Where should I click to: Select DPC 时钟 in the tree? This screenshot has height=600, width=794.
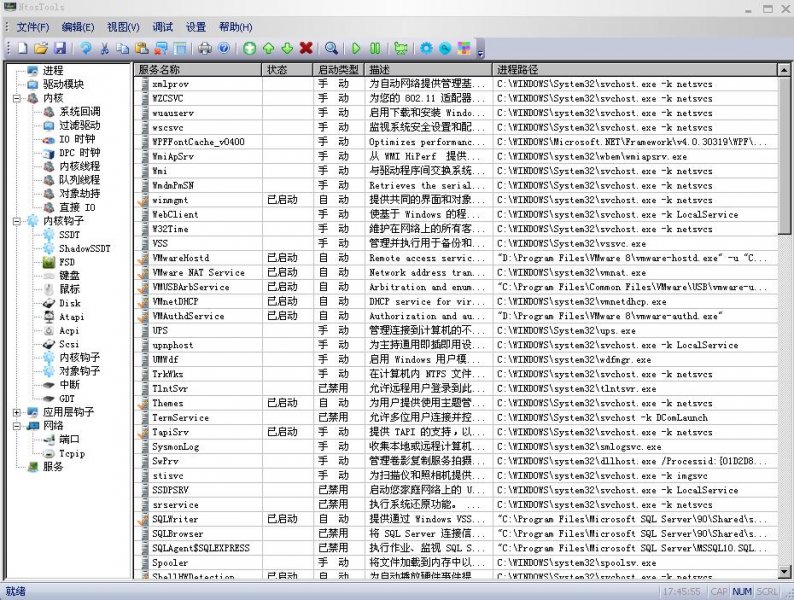(80, 152)
